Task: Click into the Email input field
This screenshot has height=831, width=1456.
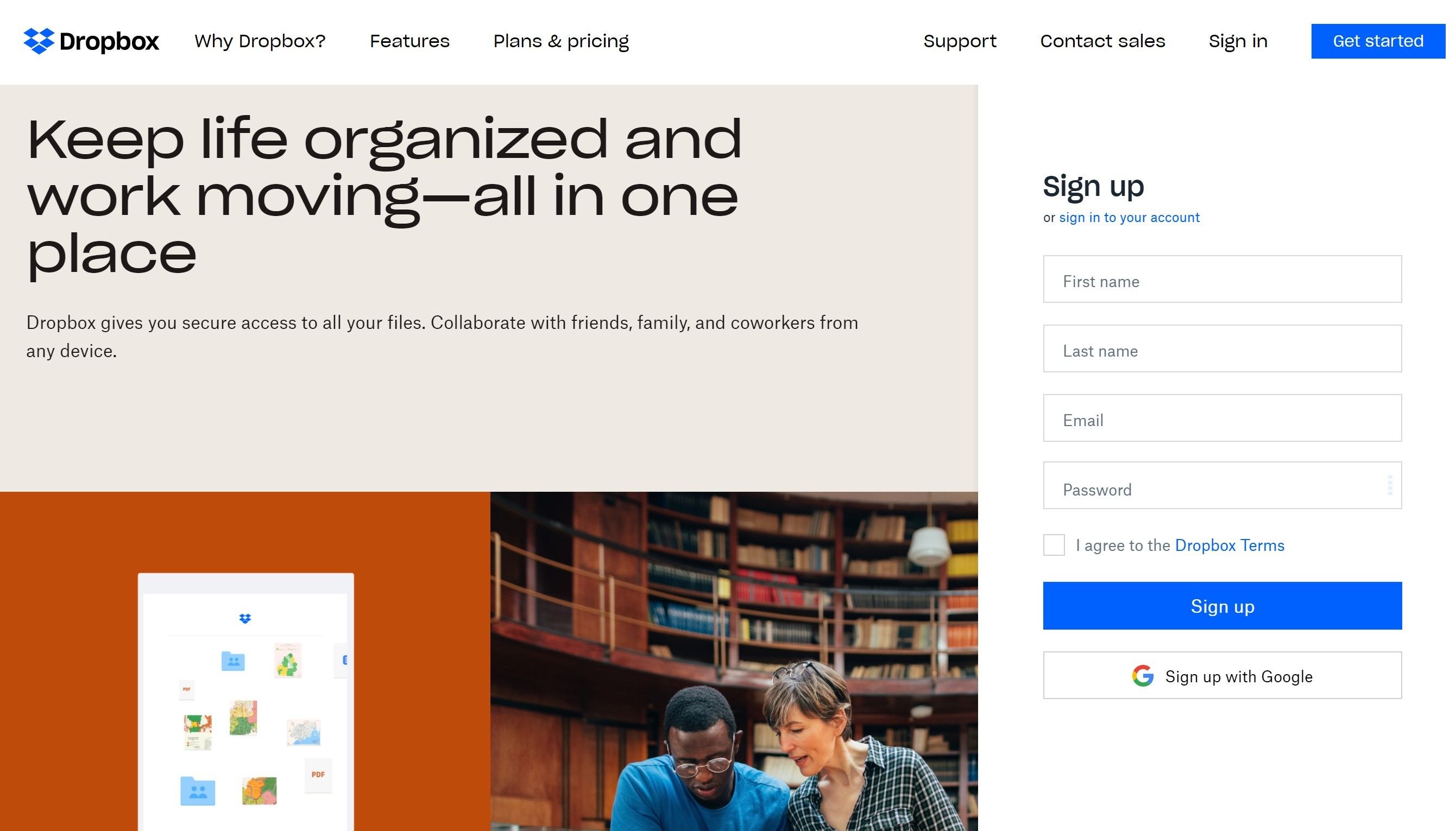Action: (x=1222, y=418)
